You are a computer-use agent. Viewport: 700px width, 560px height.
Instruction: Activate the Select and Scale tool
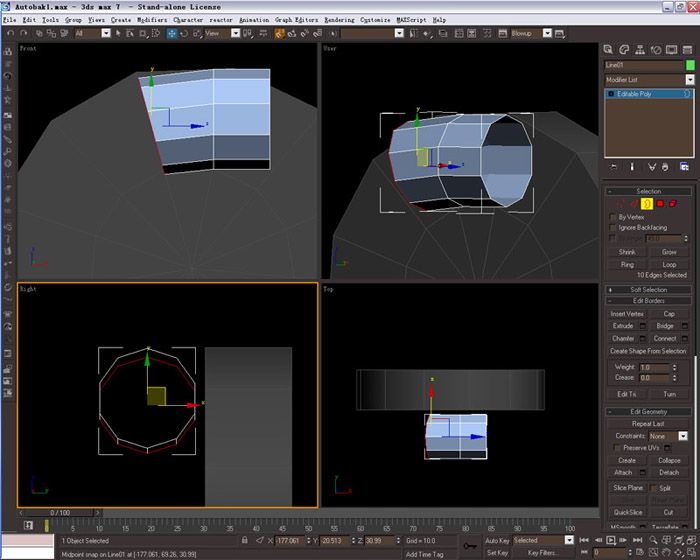click(x=197, y=33)
